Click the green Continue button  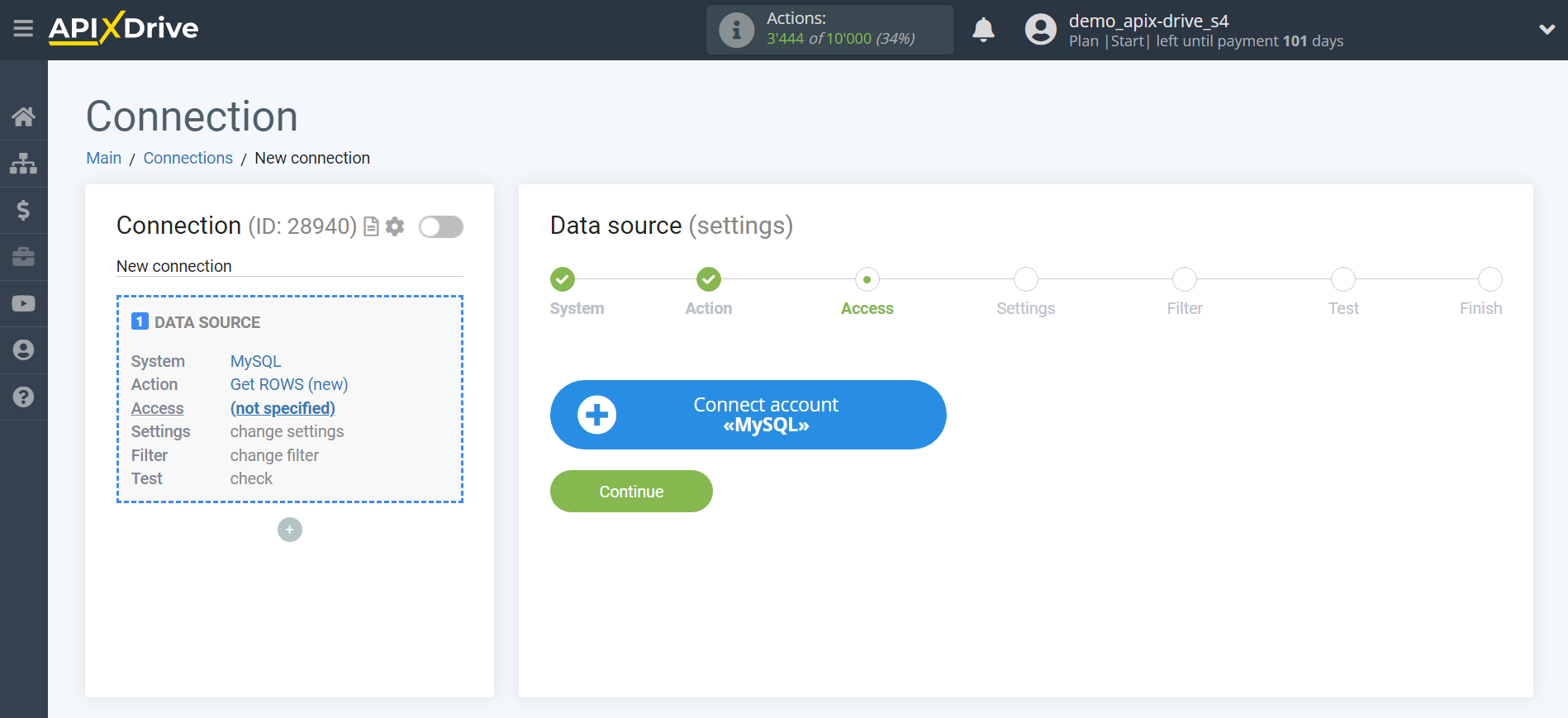coord(631,492)
